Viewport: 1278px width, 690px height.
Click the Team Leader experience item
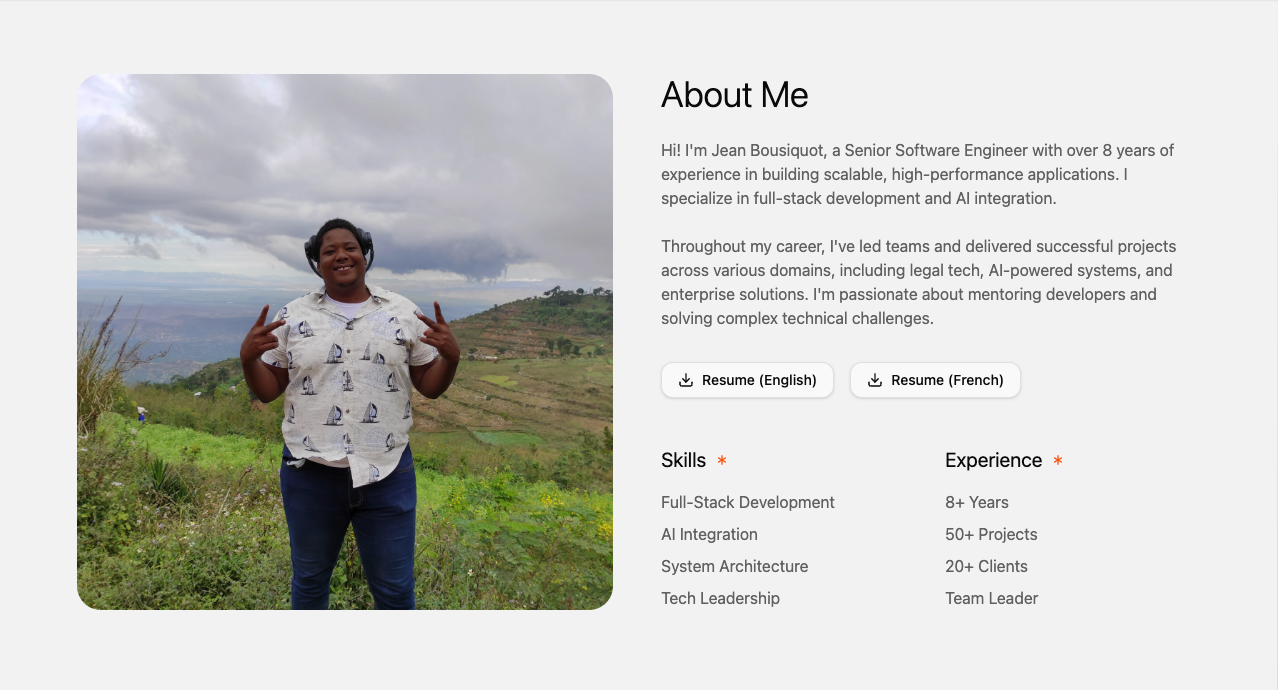991,598
